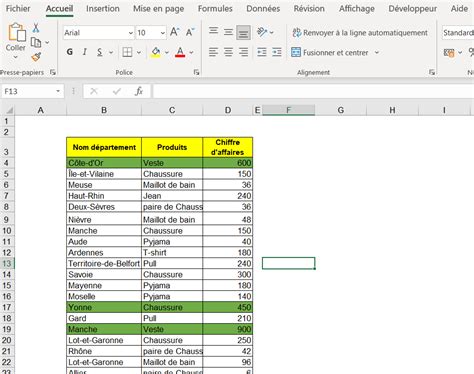Open Presse-papiers dialog launcher
The height and width of the screenshot is (374, 474).
click(53, 72)
